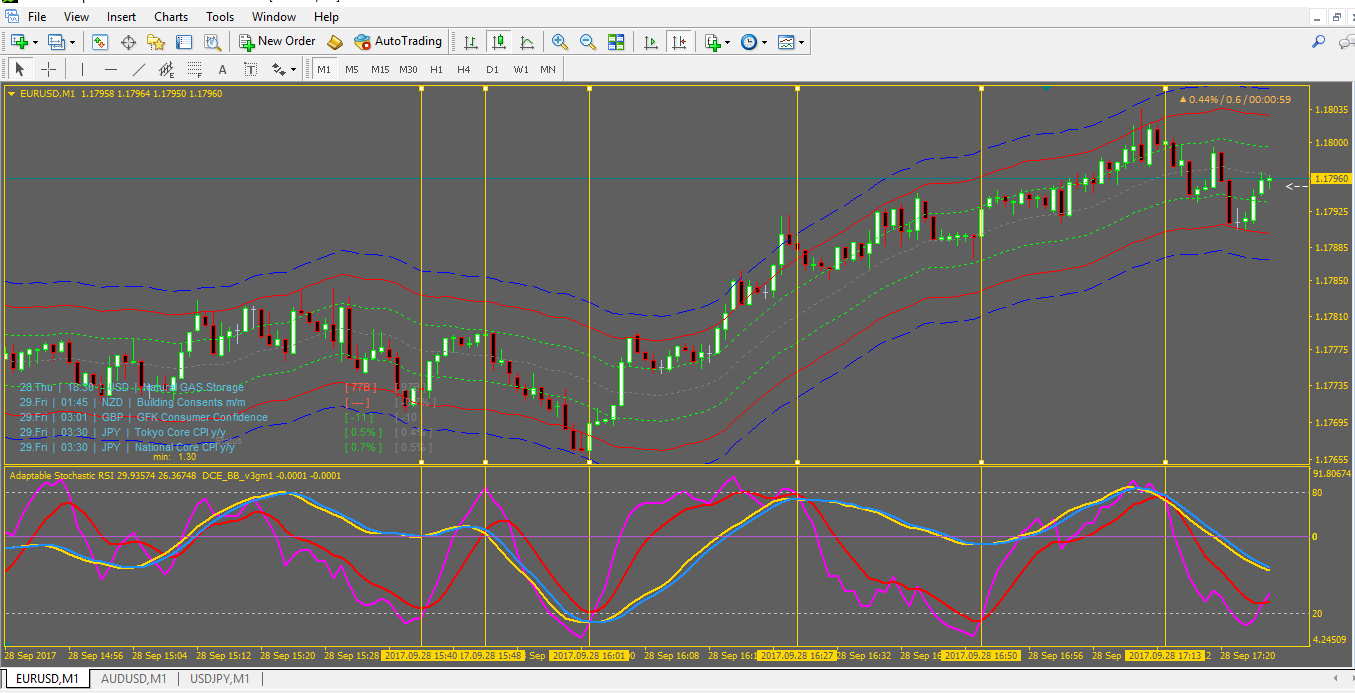
Task: Zoom in on the chart
Action: (x=560, y=42)
